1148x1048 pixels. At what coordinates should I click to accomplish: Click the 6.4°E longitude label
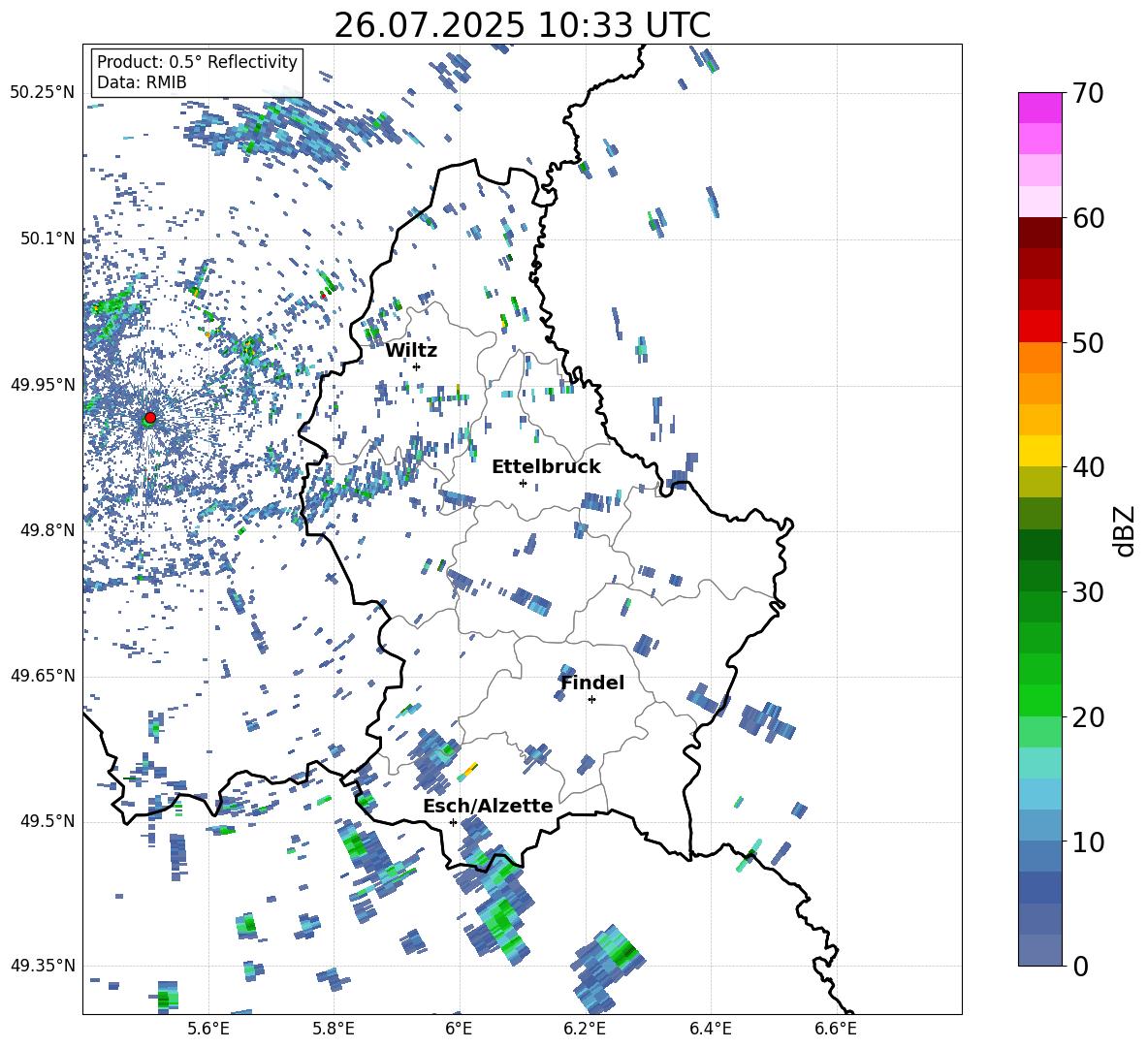tap(710, 1029)
